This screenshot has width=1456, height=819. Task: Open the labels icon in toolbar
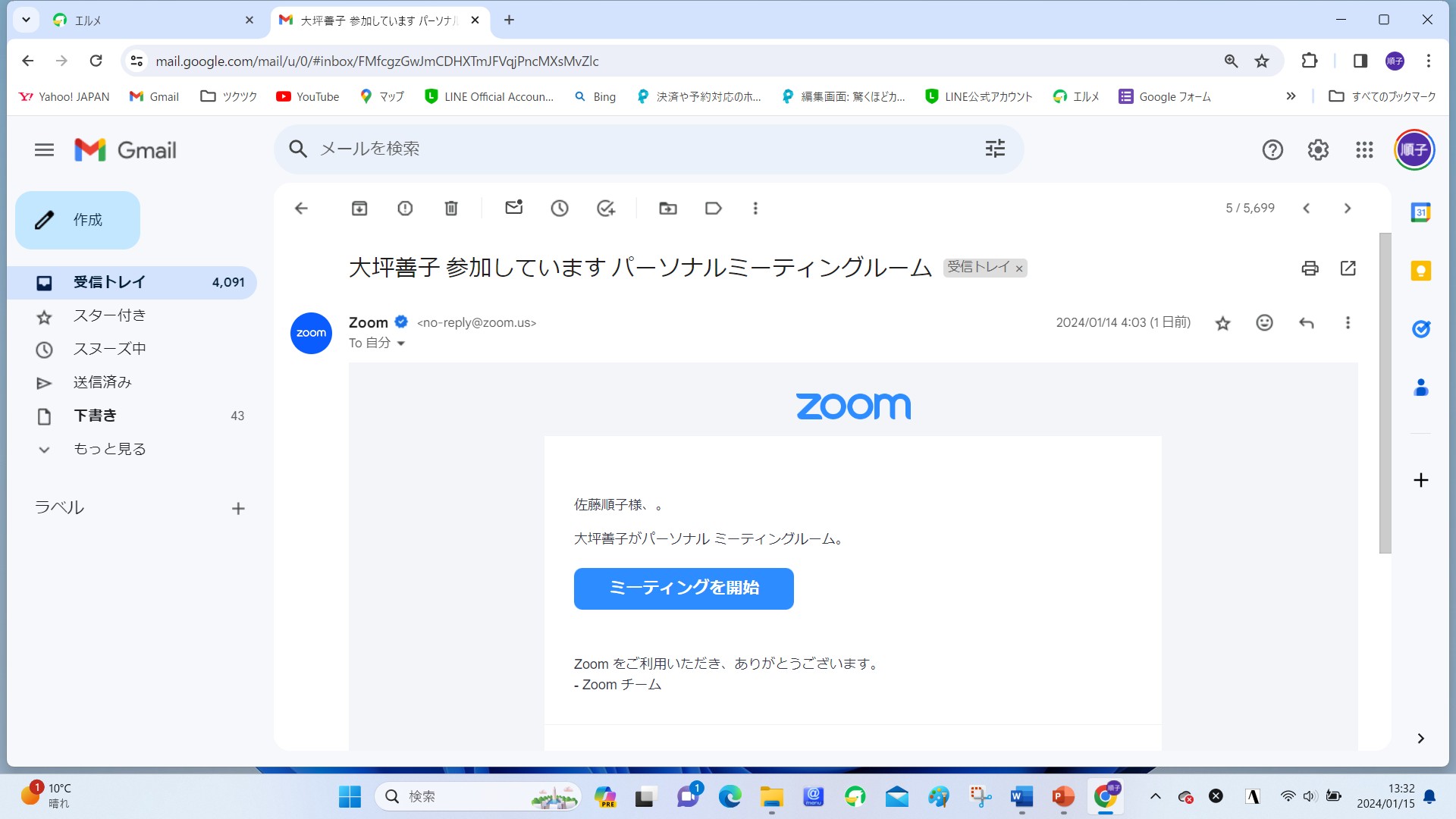coord(714,209)
